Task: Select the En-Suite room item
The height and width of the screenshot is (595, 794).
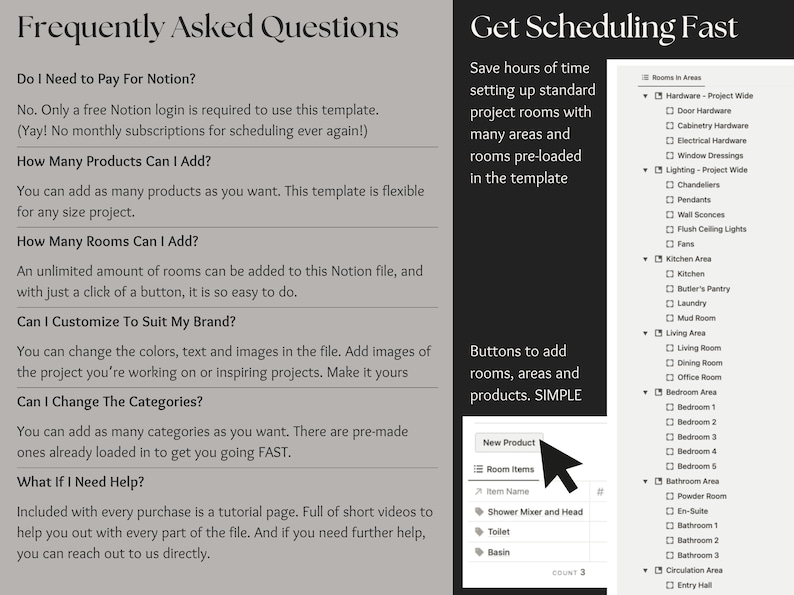Action: (687, 511)
